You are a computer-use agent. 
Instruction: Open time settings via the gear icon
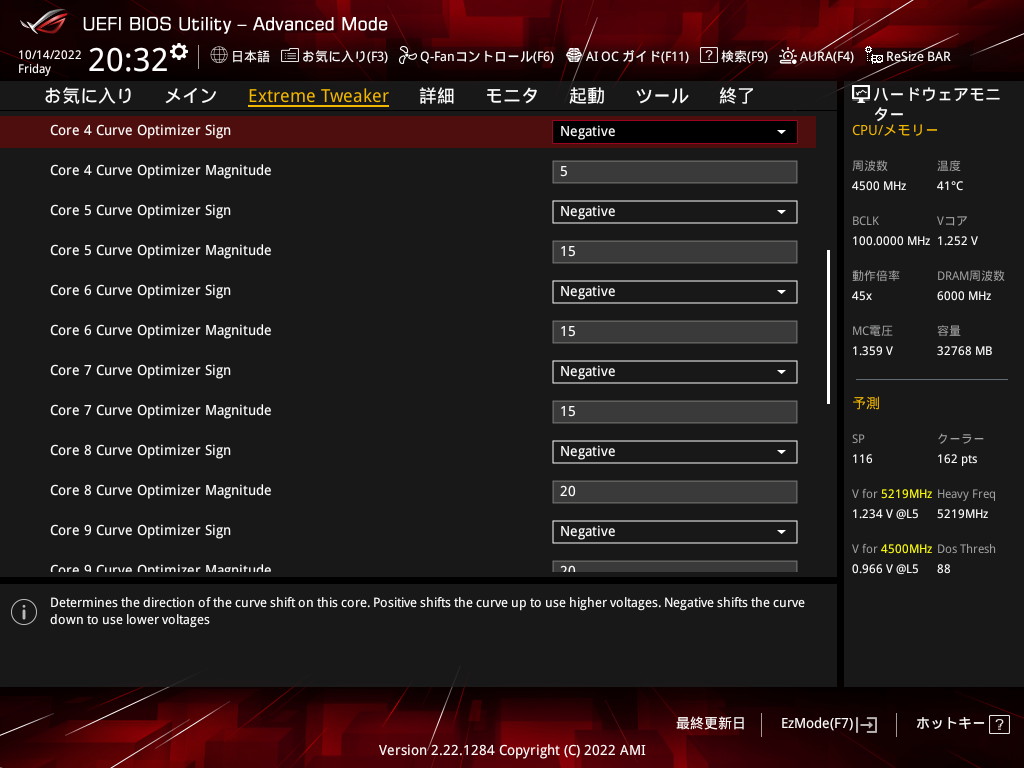[x=178, y=52]
